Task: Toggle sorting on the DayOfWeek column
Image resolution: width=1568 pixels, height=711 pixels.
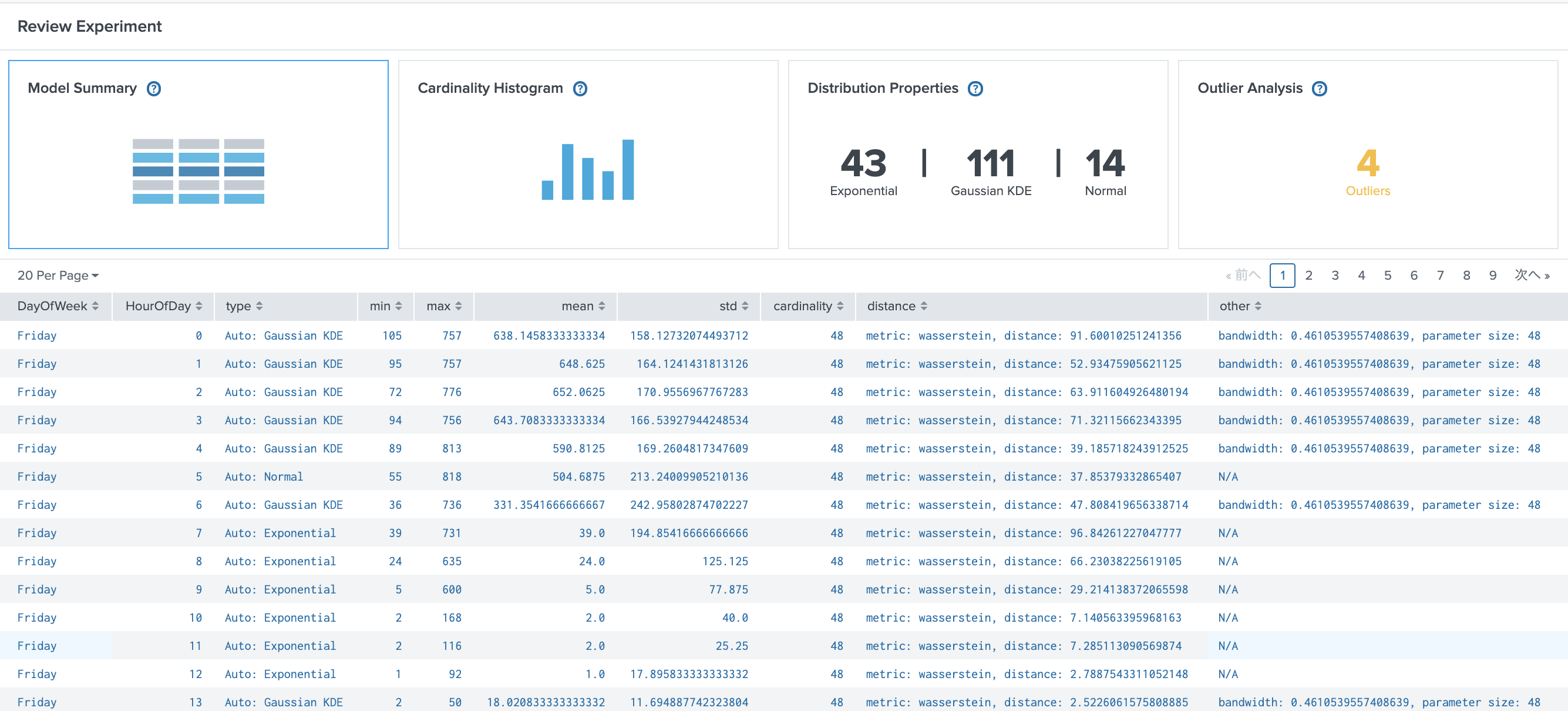Action: tap(96, 306)
